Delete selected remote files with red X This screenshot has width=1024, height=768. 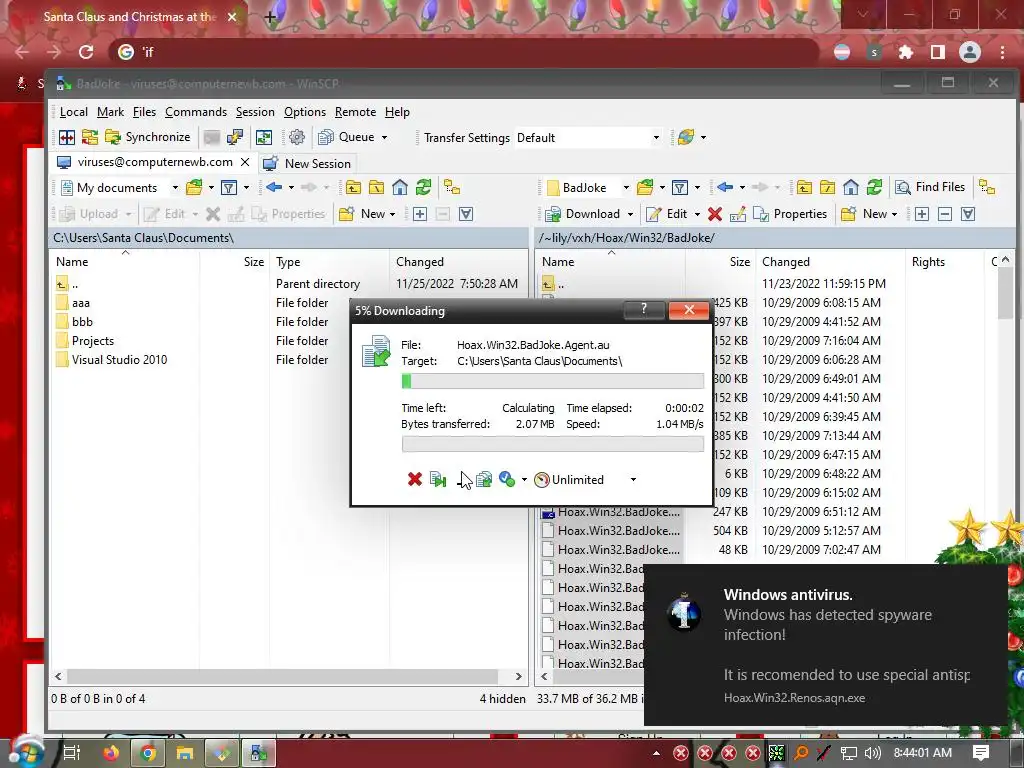point(714,214)
